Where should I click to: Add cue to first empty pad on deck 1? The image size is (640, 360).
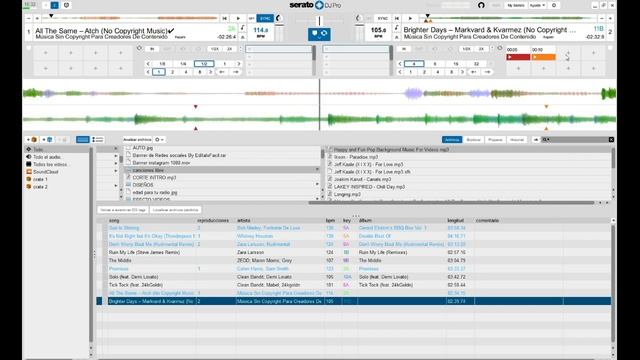point(46,53)
